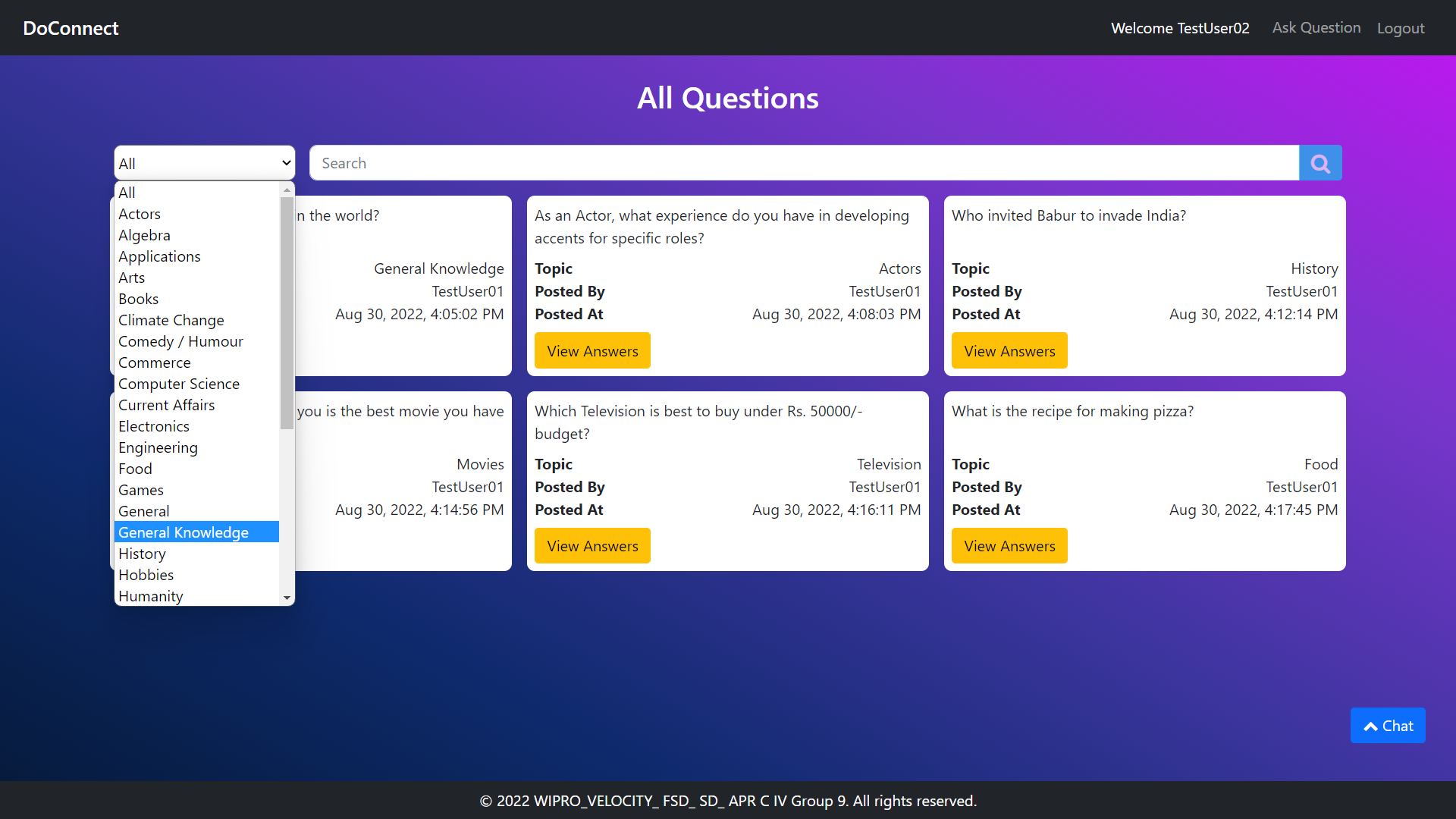View Answers for the Television budget question
Viewport: 1456px width, 819px height.
[592, 546]
